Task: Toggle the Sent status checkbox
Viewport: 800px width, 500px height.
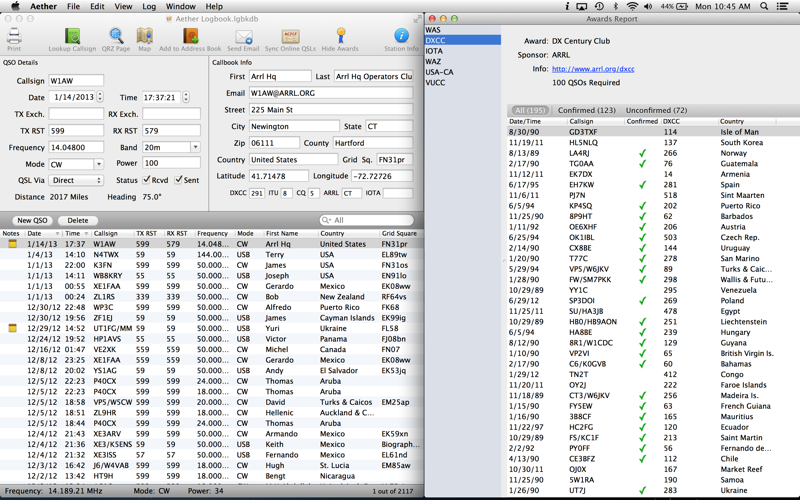Action: [179, 180]
